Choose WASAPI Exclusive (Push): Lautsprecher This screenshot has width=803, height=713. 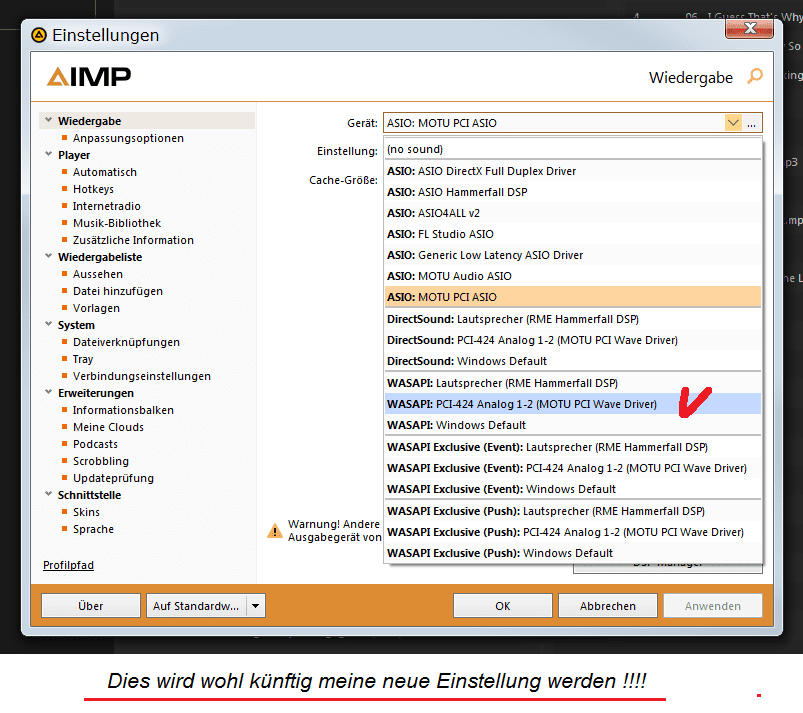pos(573,511)
